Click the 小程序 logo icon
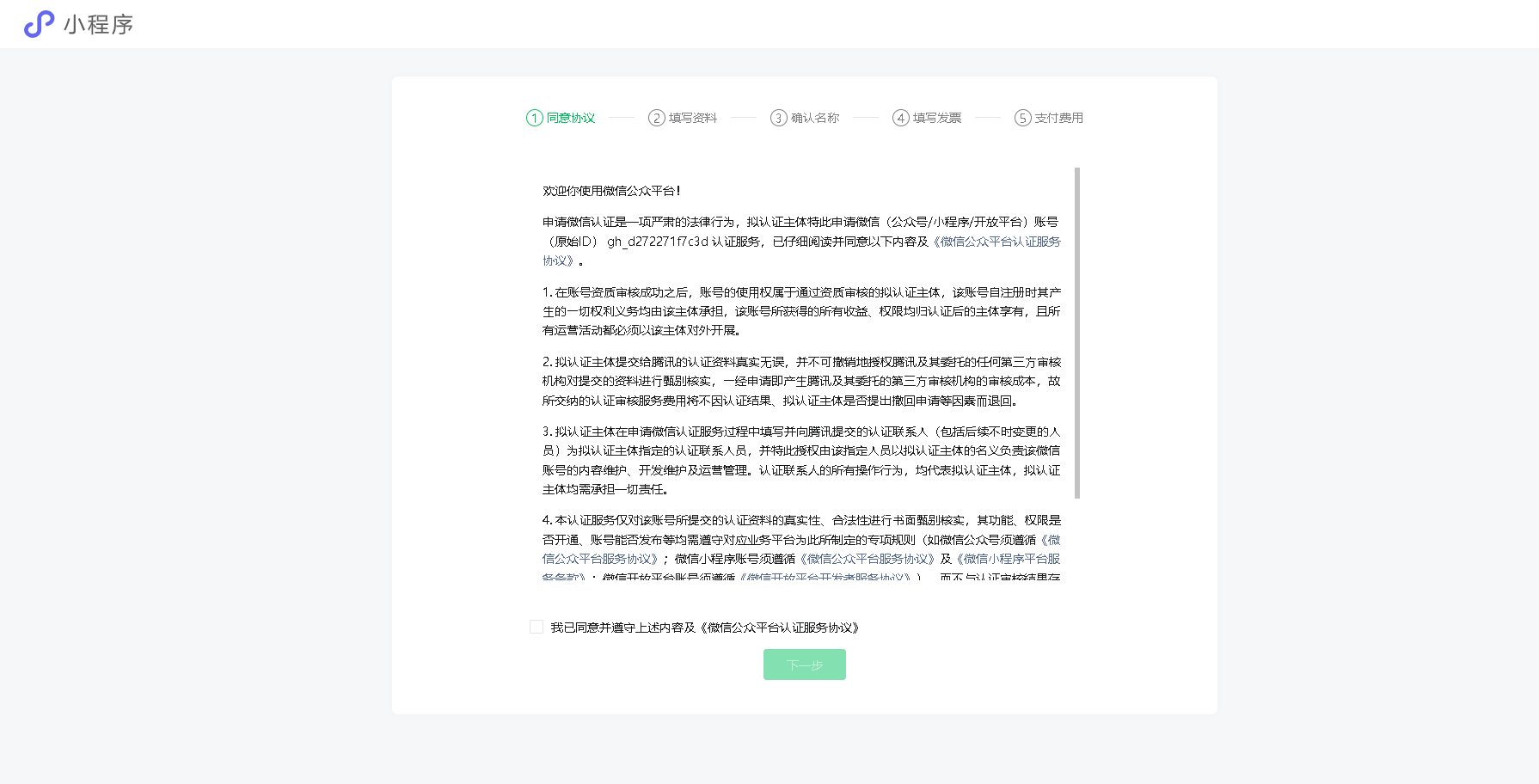Viewport: 1539px width, 784px height. coord(39,24)
